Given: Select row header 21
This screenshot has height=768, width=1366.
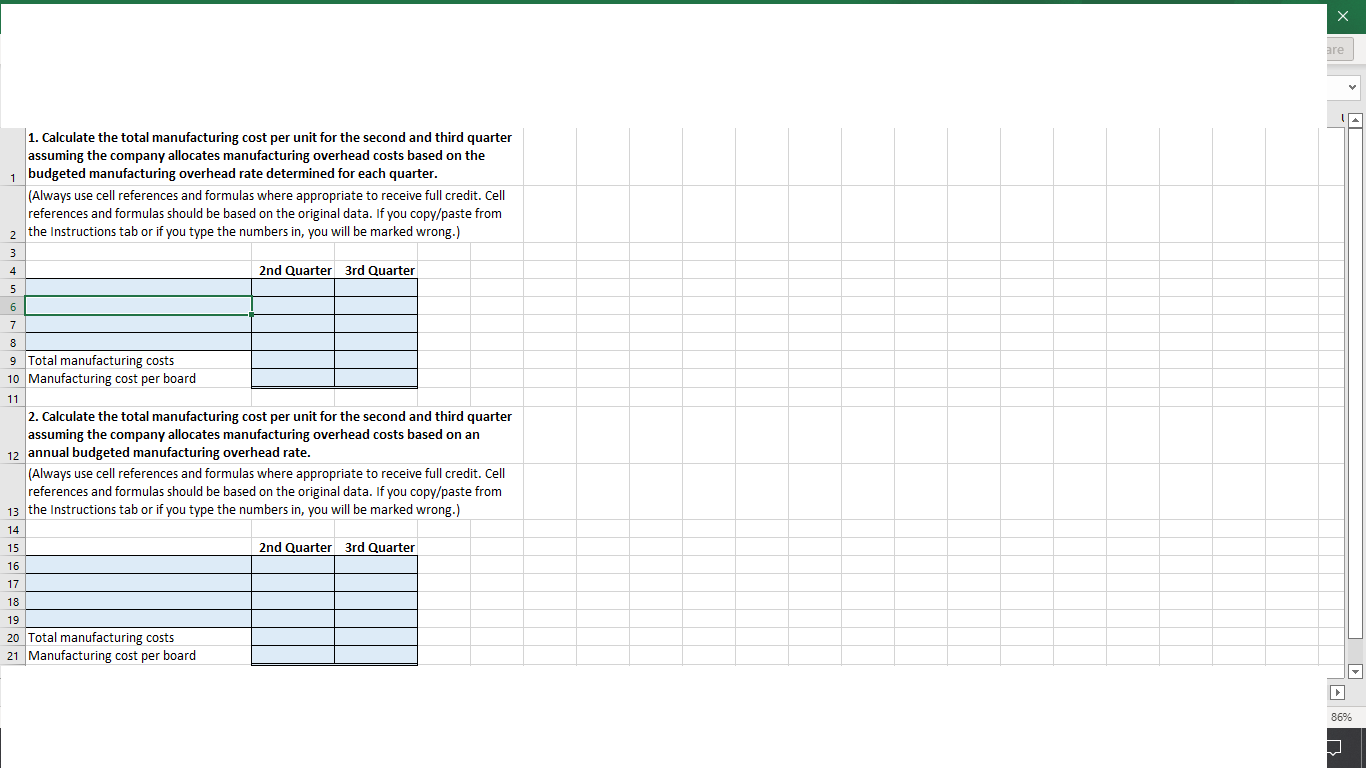Looking at the screenshot, I should [x=12, y=655].
